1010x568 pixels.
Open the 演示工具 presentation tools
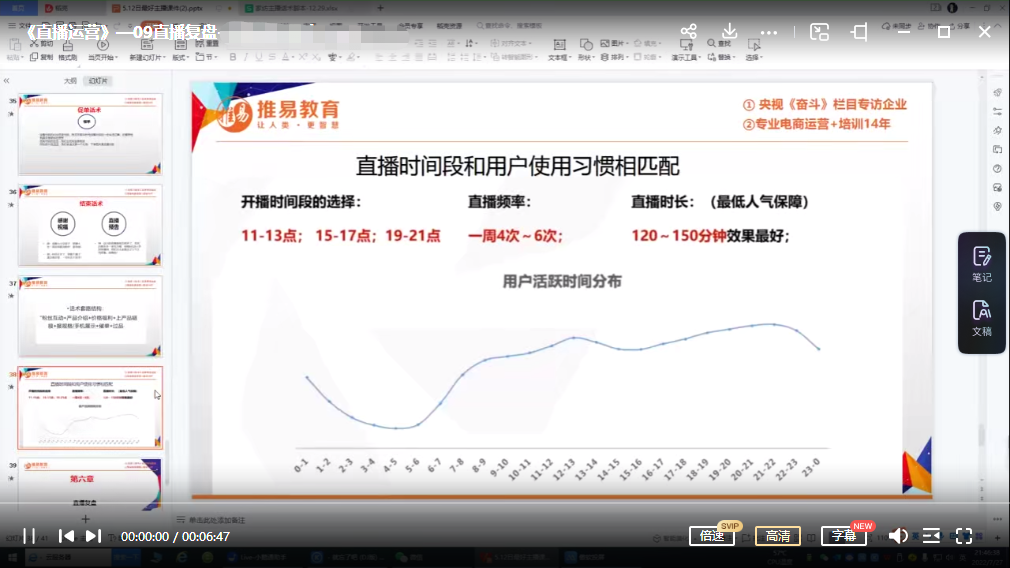686,50
